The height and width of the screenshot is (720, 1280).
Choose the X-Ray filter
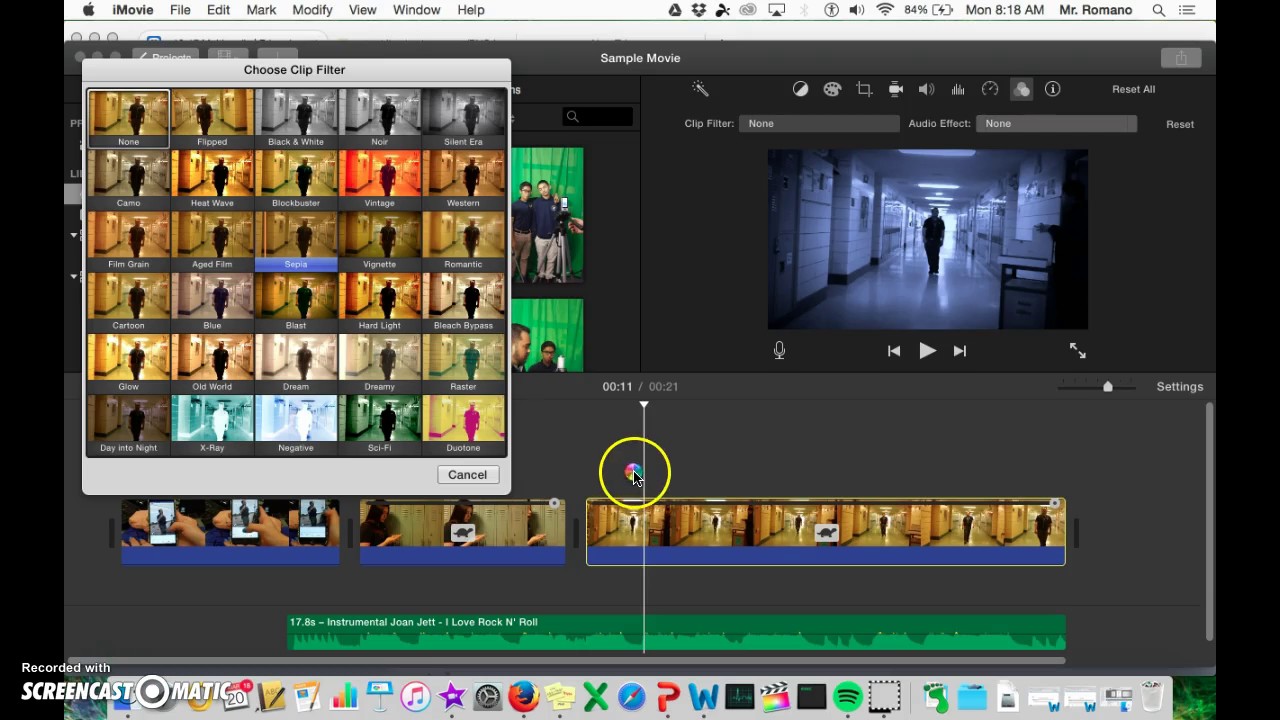click(212, 425)
